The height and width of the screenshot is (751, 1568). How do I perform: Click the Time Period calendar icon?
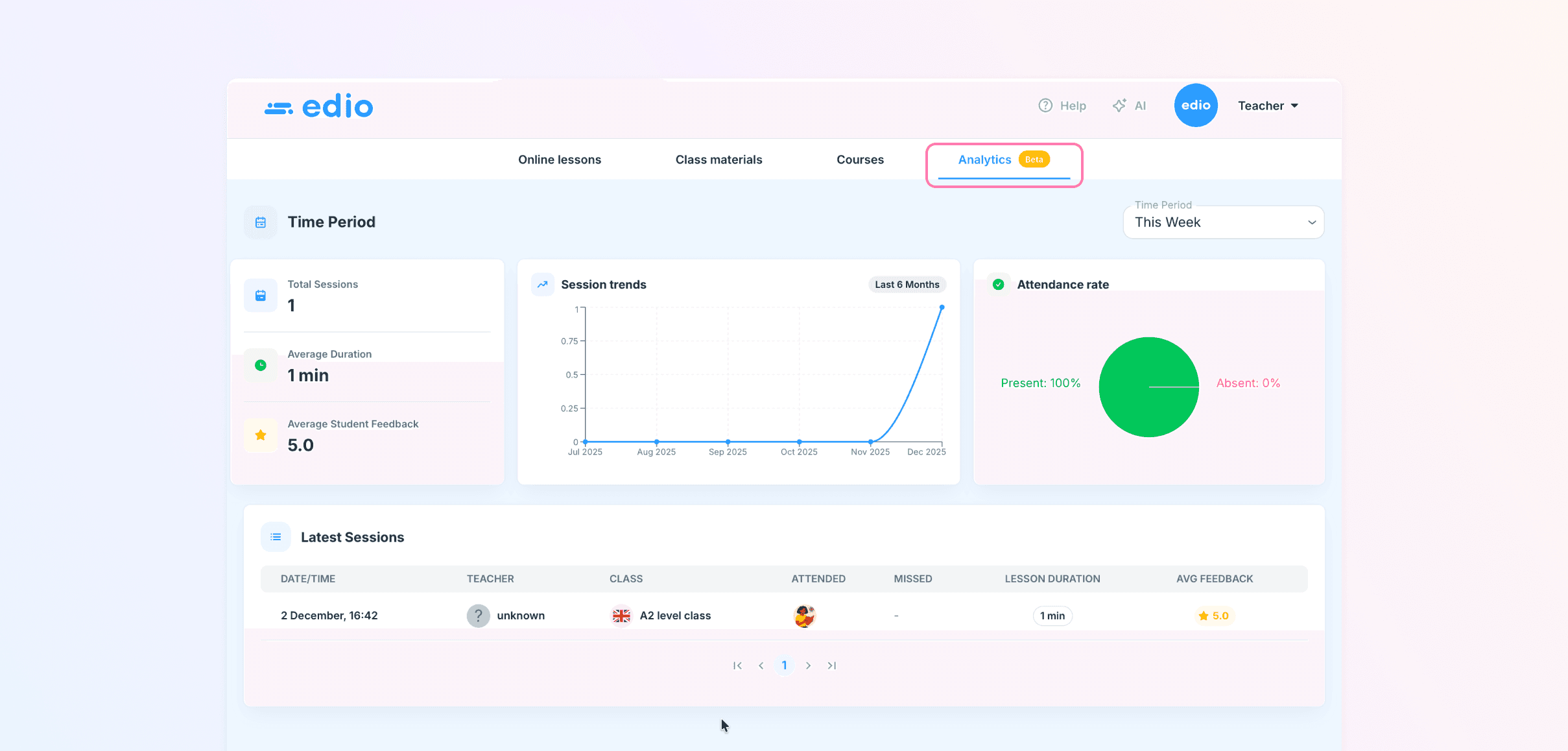[261, 222]
